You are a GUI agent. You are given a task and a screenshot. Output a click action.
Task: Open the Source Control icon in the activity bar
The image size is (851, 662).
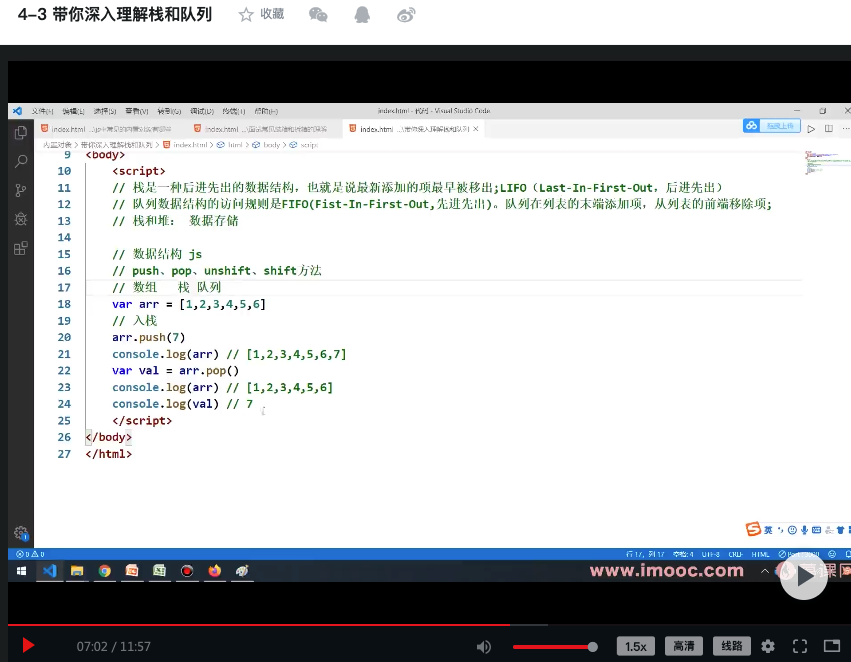(21, 190)
